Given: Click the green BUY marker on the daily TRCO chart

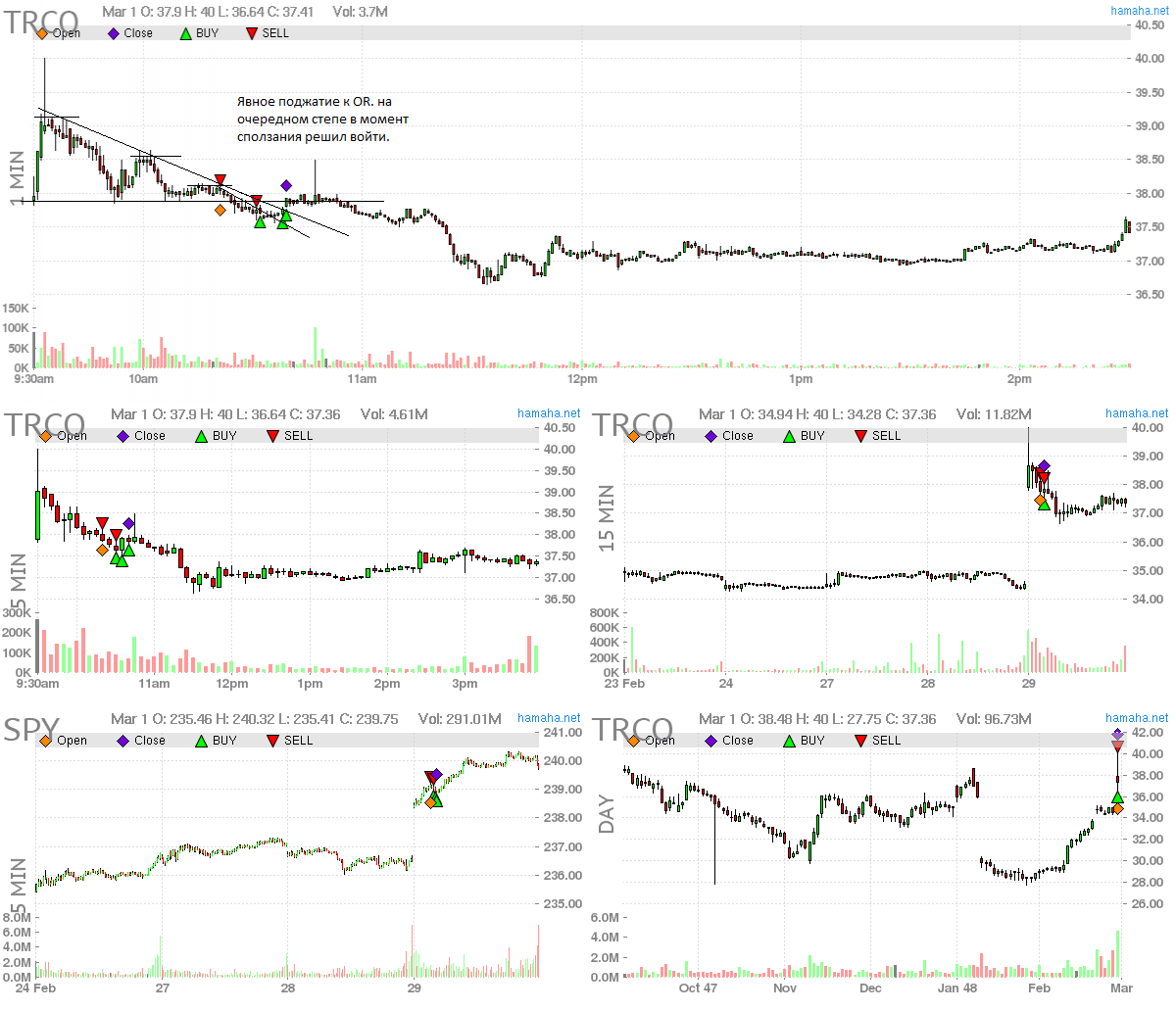Looking at the screenshot, I should pos(1118,797).
